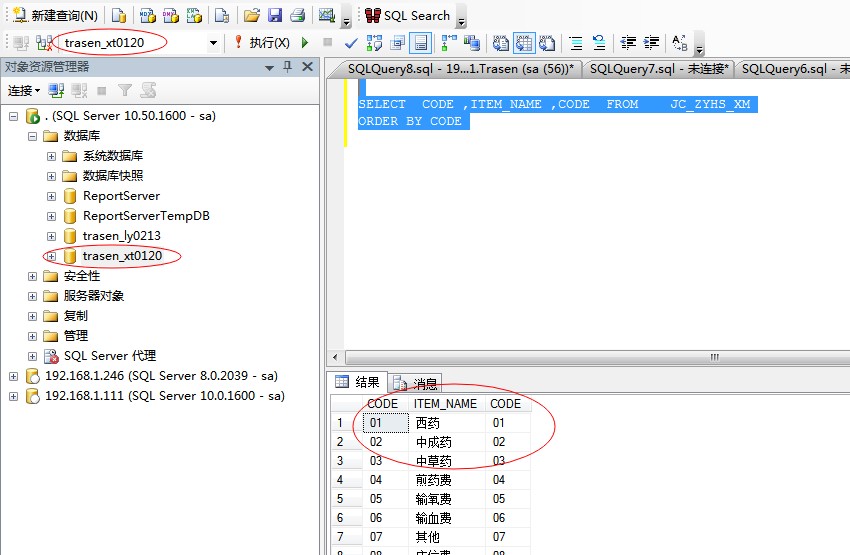The image size is (850, 555).
Task: Click the 西药 cell in results grid
Action: tap(428, 423)
